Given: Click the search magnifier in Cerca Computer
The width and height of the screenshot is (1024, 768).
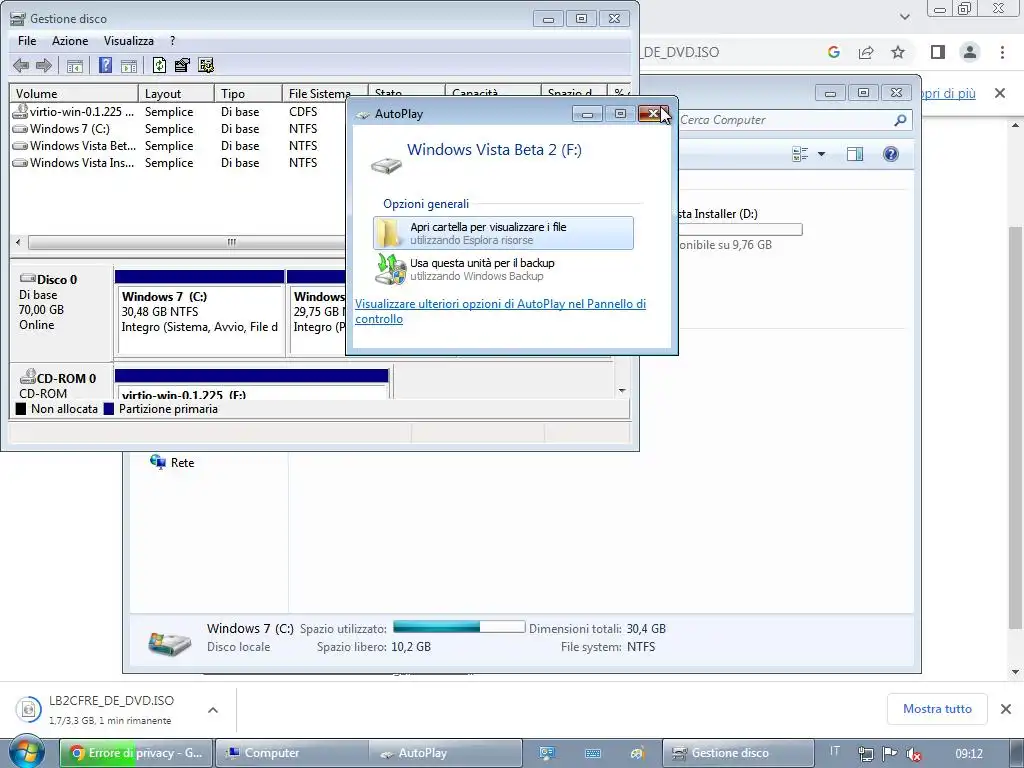Looking at the screenshot, I should tap(900, 120).
